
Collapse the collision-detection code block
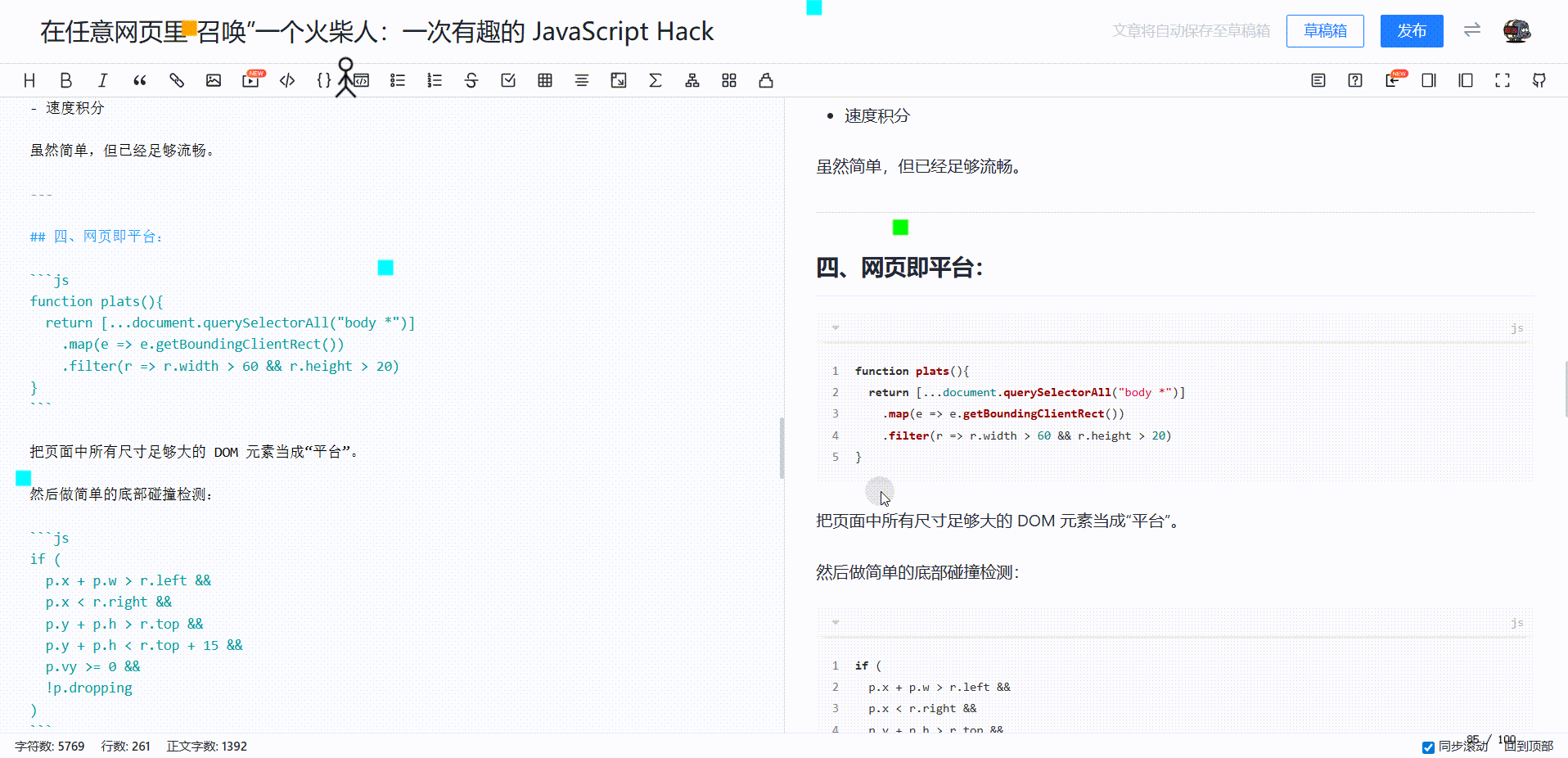click(835, 622)
